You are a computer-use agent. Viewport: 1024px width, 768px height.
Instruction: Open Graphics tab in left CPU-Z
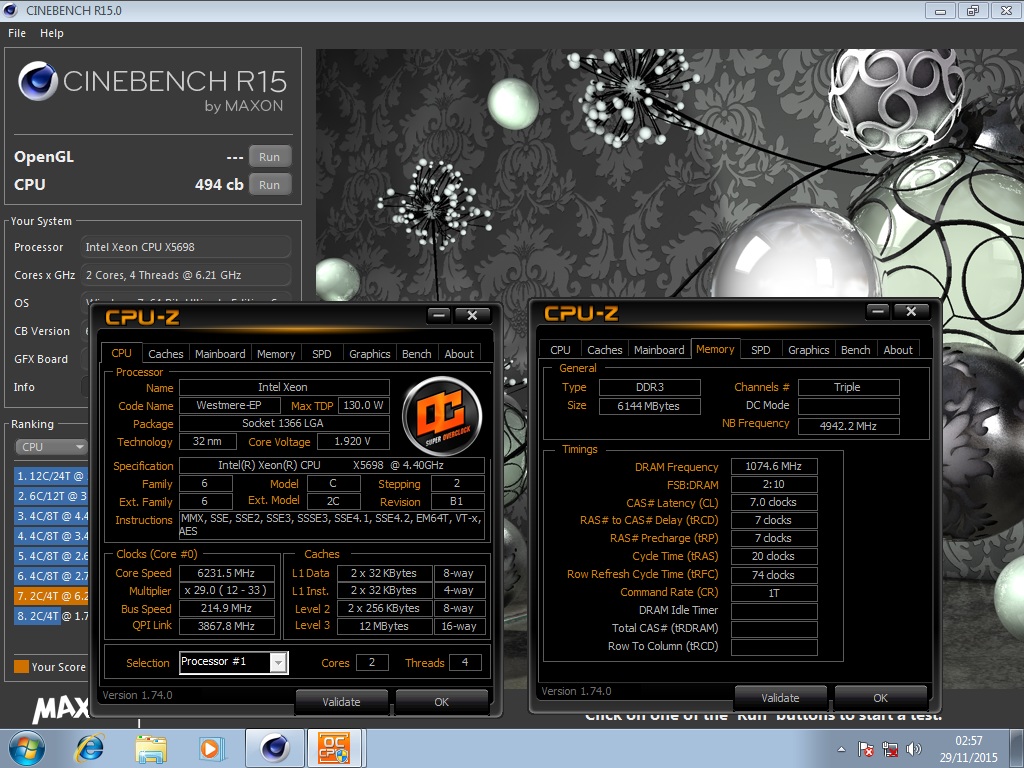point(370,354)
